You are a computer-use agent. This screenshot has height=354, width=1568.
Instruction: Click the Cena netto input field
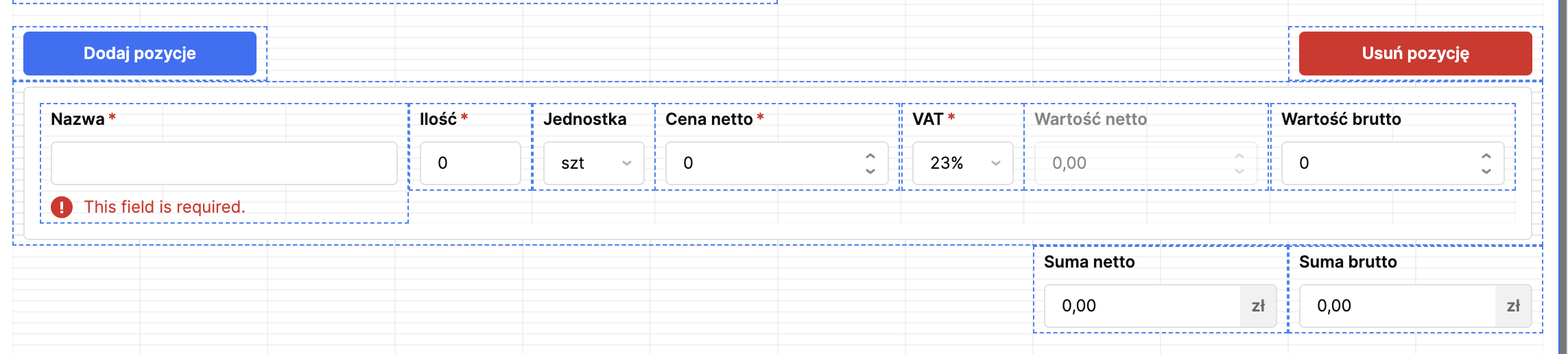point(761,163)
